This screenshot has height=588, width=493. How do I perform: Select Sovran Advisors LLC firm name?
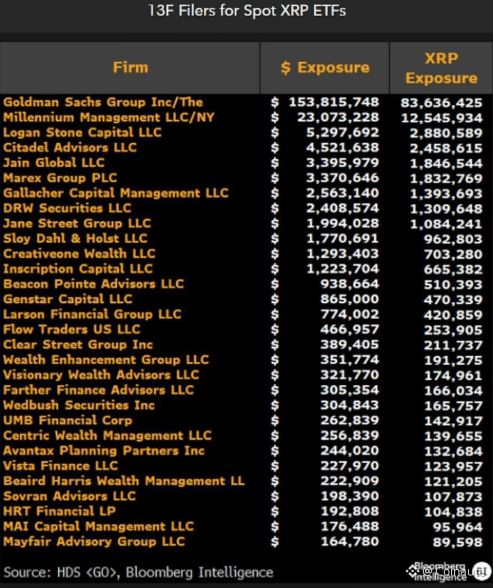pos(69,496)
